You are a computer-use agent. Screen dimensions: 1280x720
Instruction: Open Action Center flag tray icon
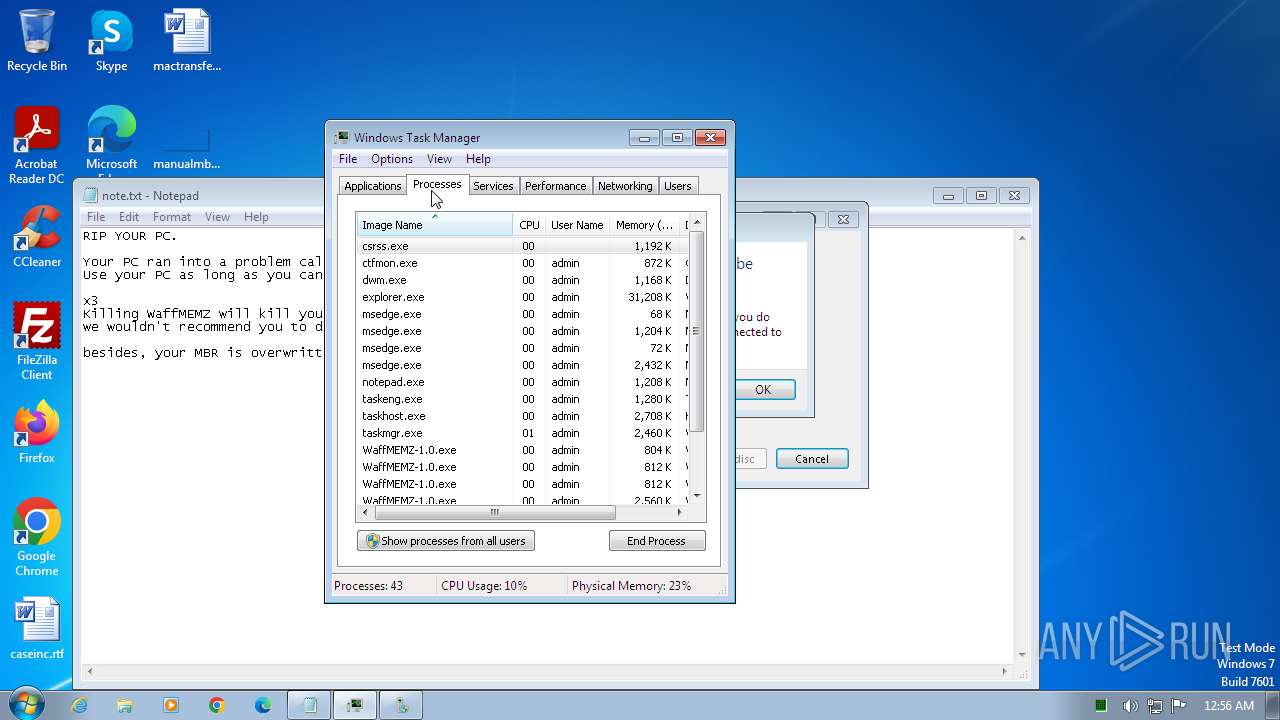click(x=1179, y=706)
